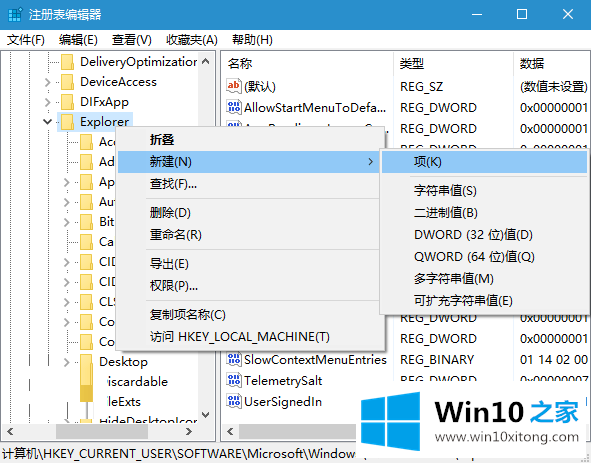Screen dimensions: 591x463
Task: Click the Registry Editor app icon in title bar
Action: [x=15, y=14]
